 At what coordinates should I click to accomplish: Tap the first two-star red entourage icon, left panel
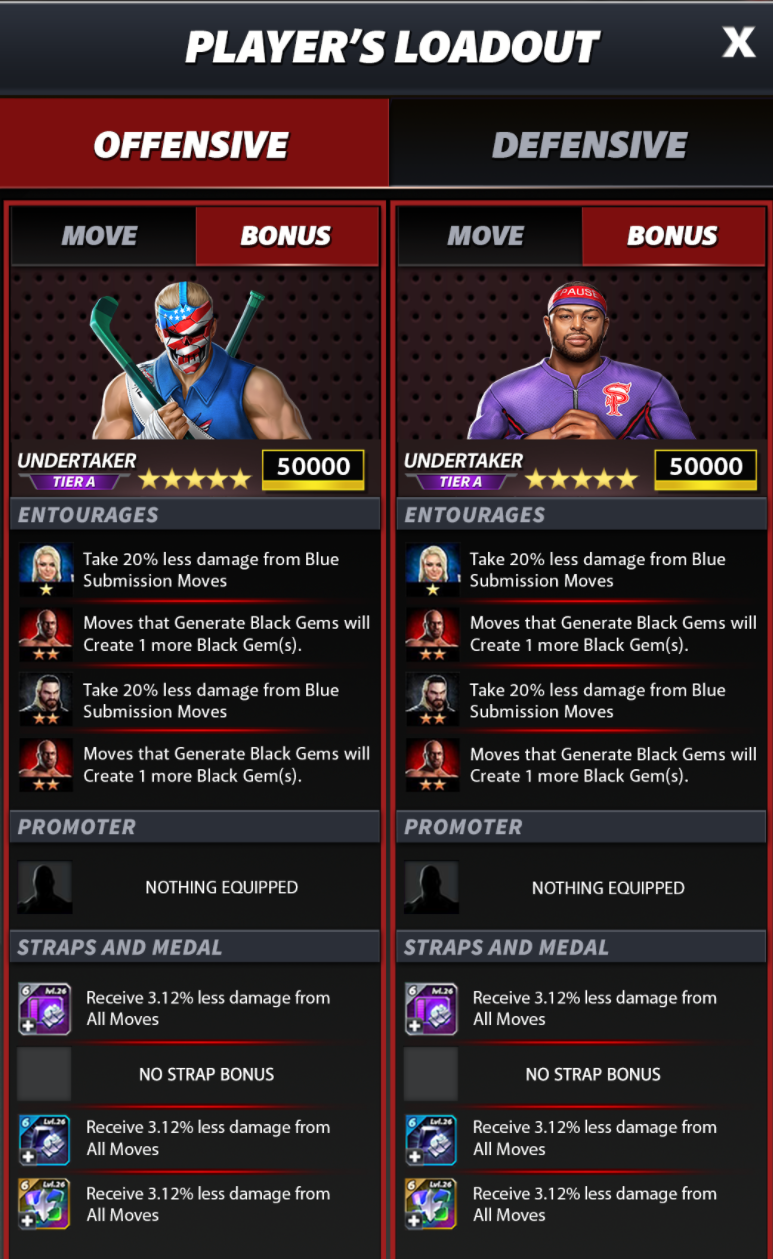[x=46, y=633]
